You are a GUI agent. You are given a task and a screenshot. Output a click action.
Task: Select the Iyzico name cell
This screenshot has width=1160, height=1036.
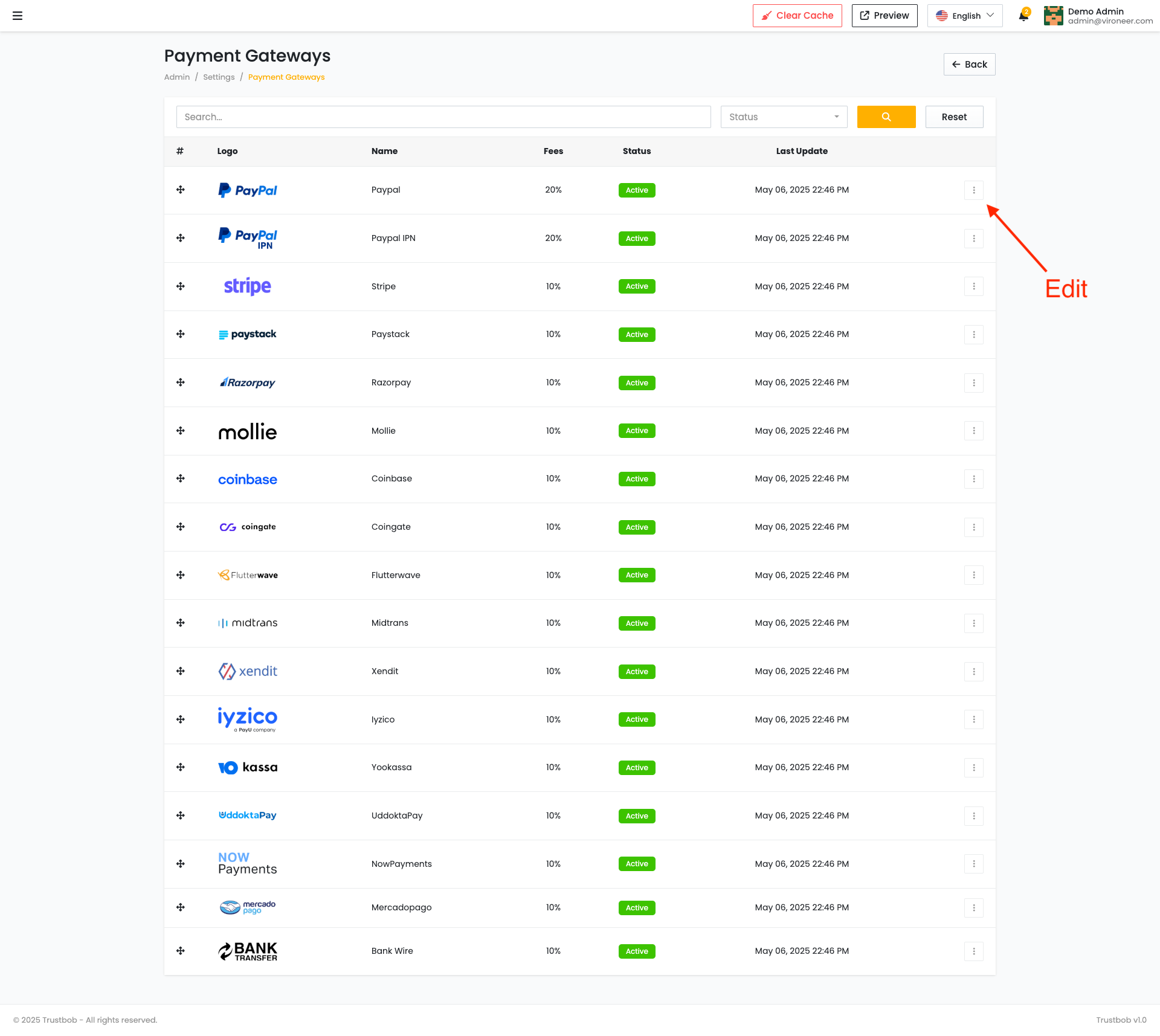(x=383, y=720)
